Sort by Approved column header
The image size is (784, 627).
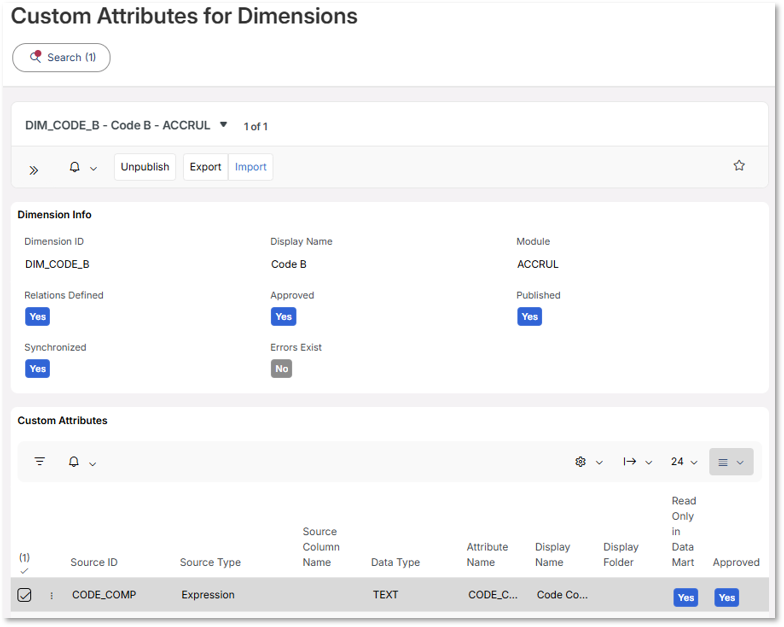736,562
